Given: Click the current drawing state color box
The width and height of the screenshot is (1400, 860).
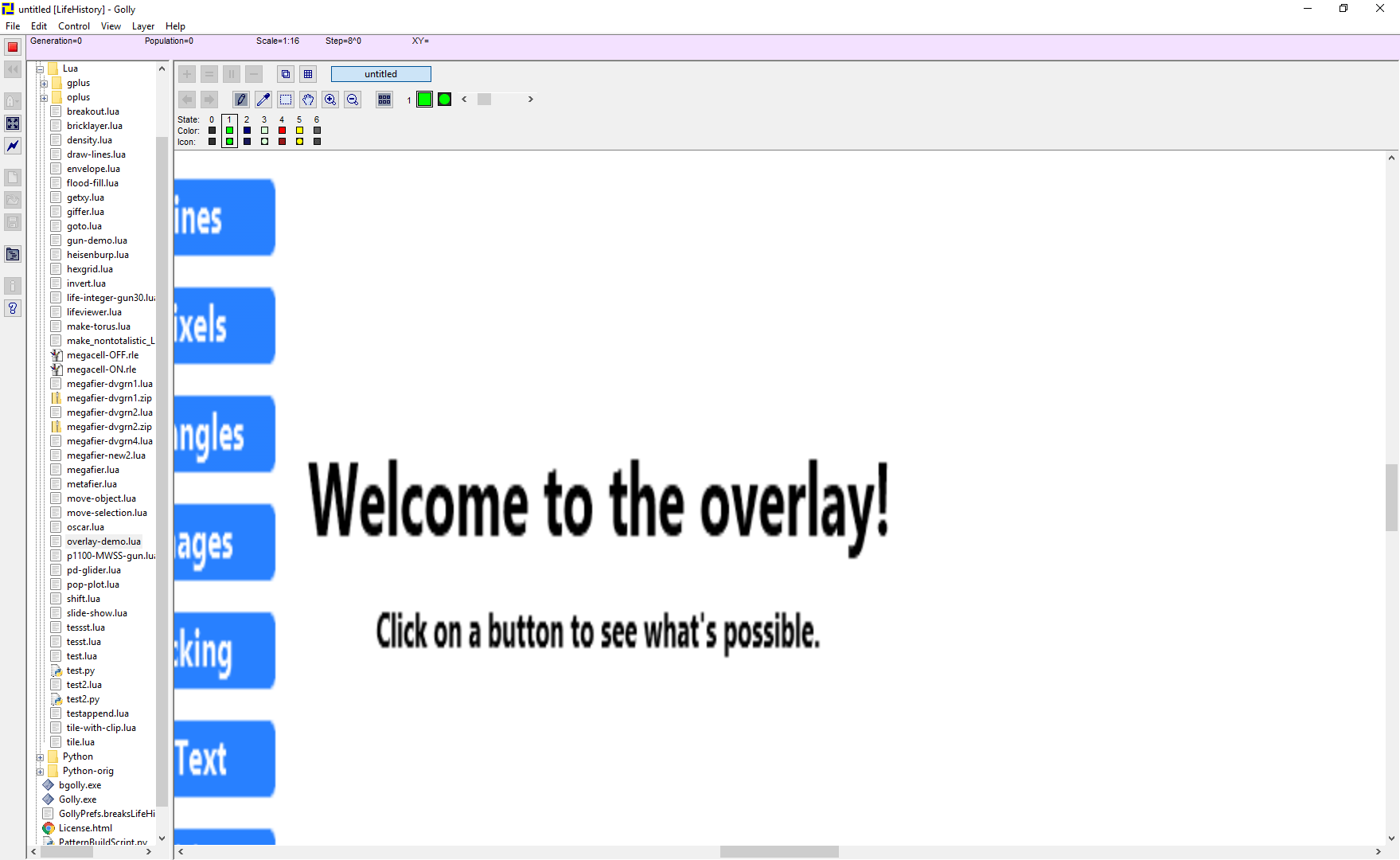Looking at the screenshot, I should pyautogui.click(x=425, y=100).
